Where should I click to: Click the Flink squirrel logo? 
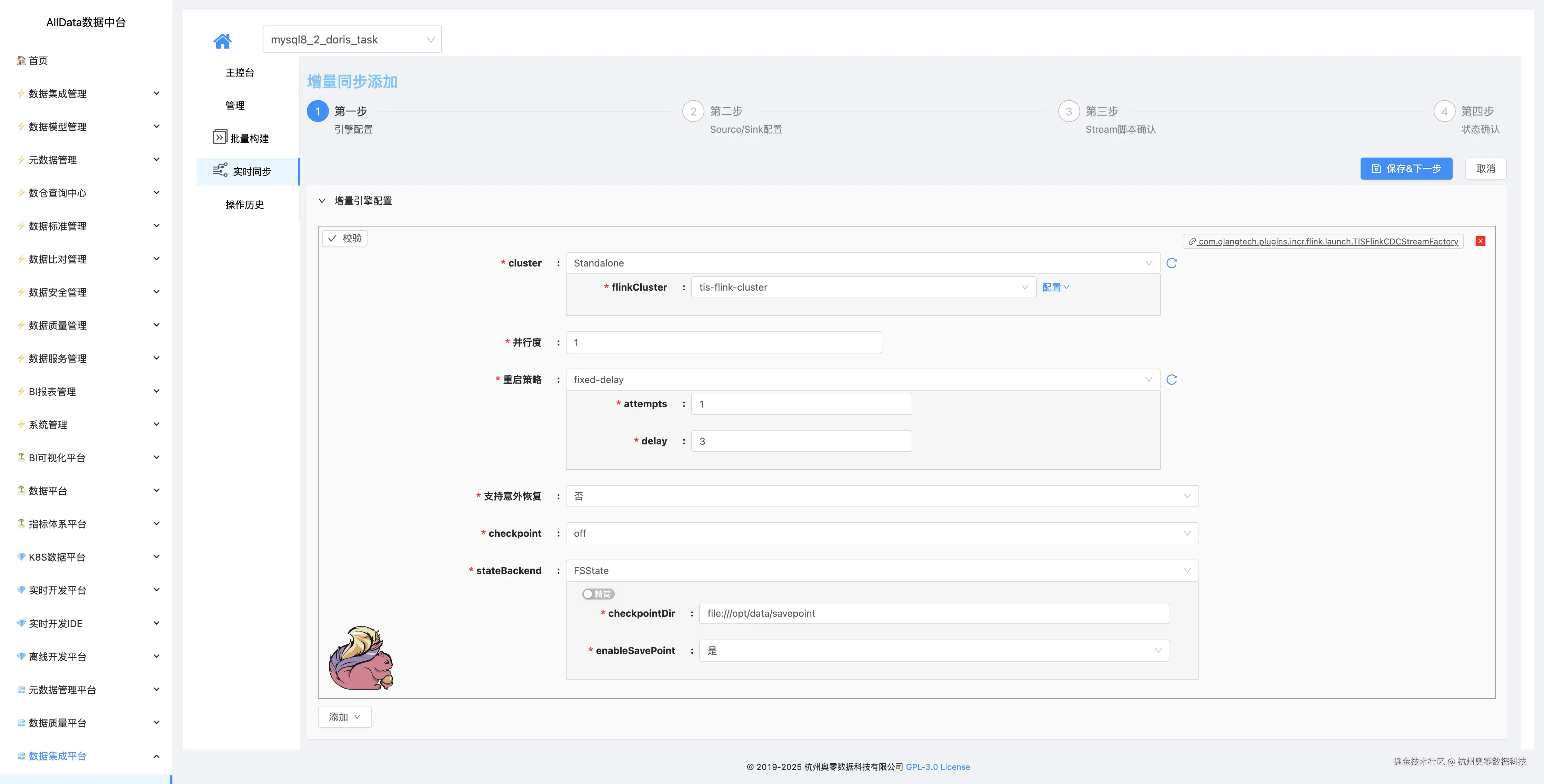click(361, 658)
